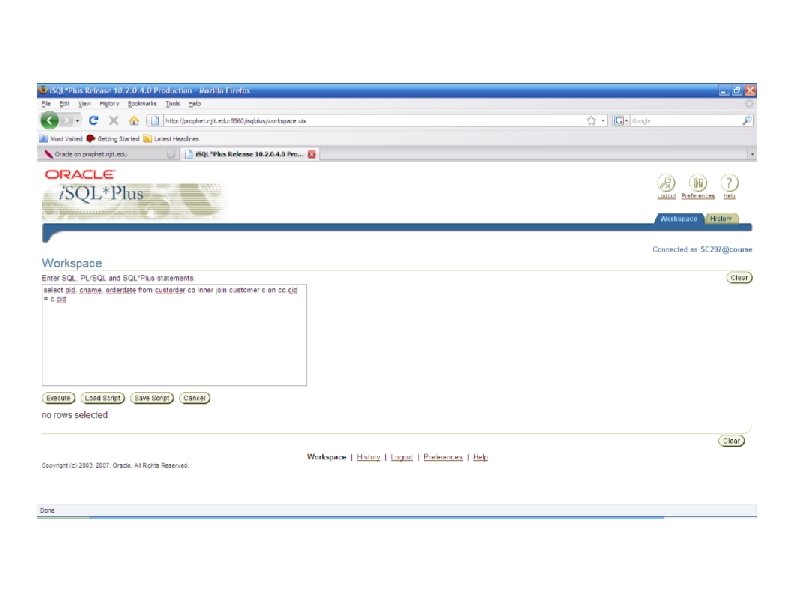Open the search engine selector dropdown
This screenshot has width=800, height=600.
[x=620, y=121]
